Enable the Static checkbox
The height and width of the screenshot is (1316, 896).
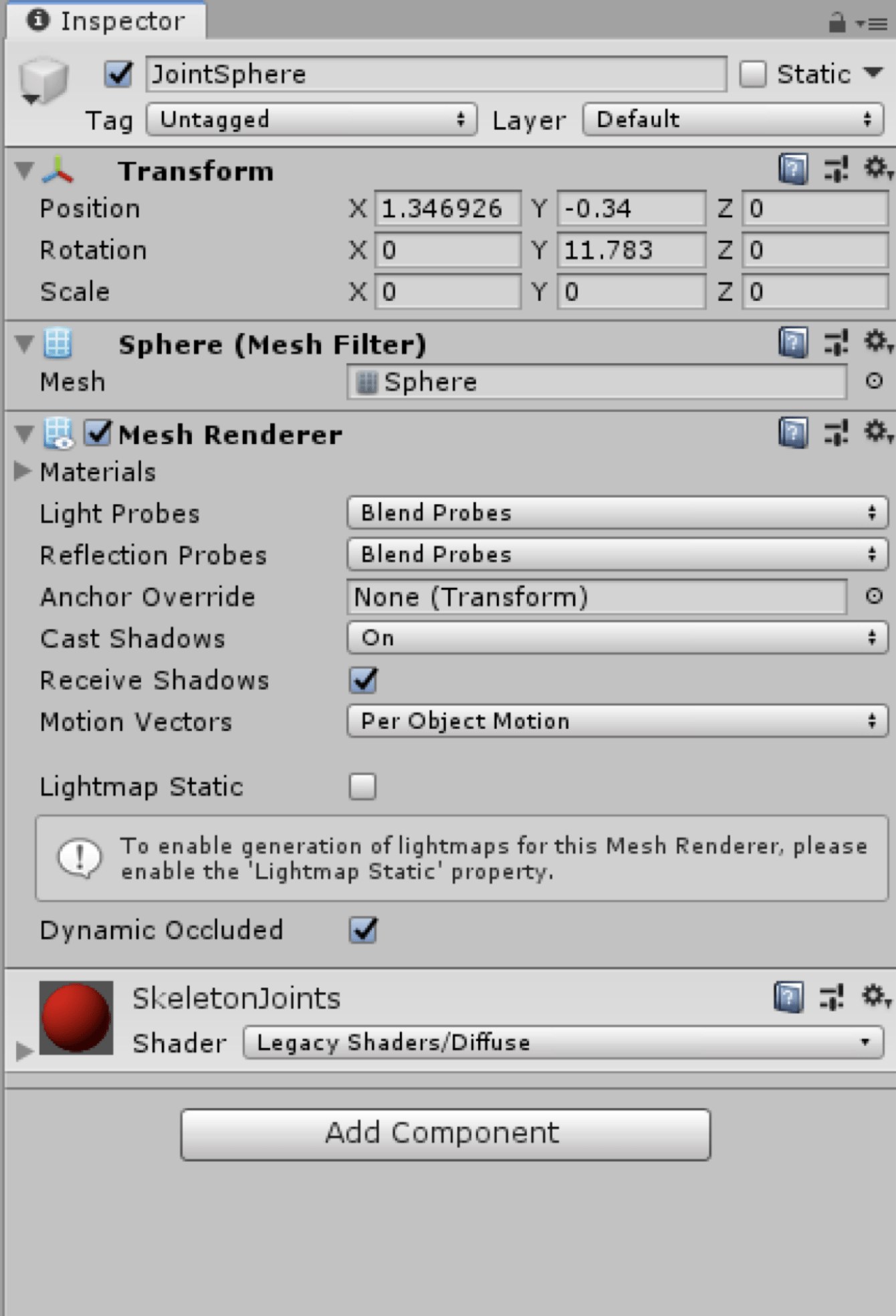[753, 74]
